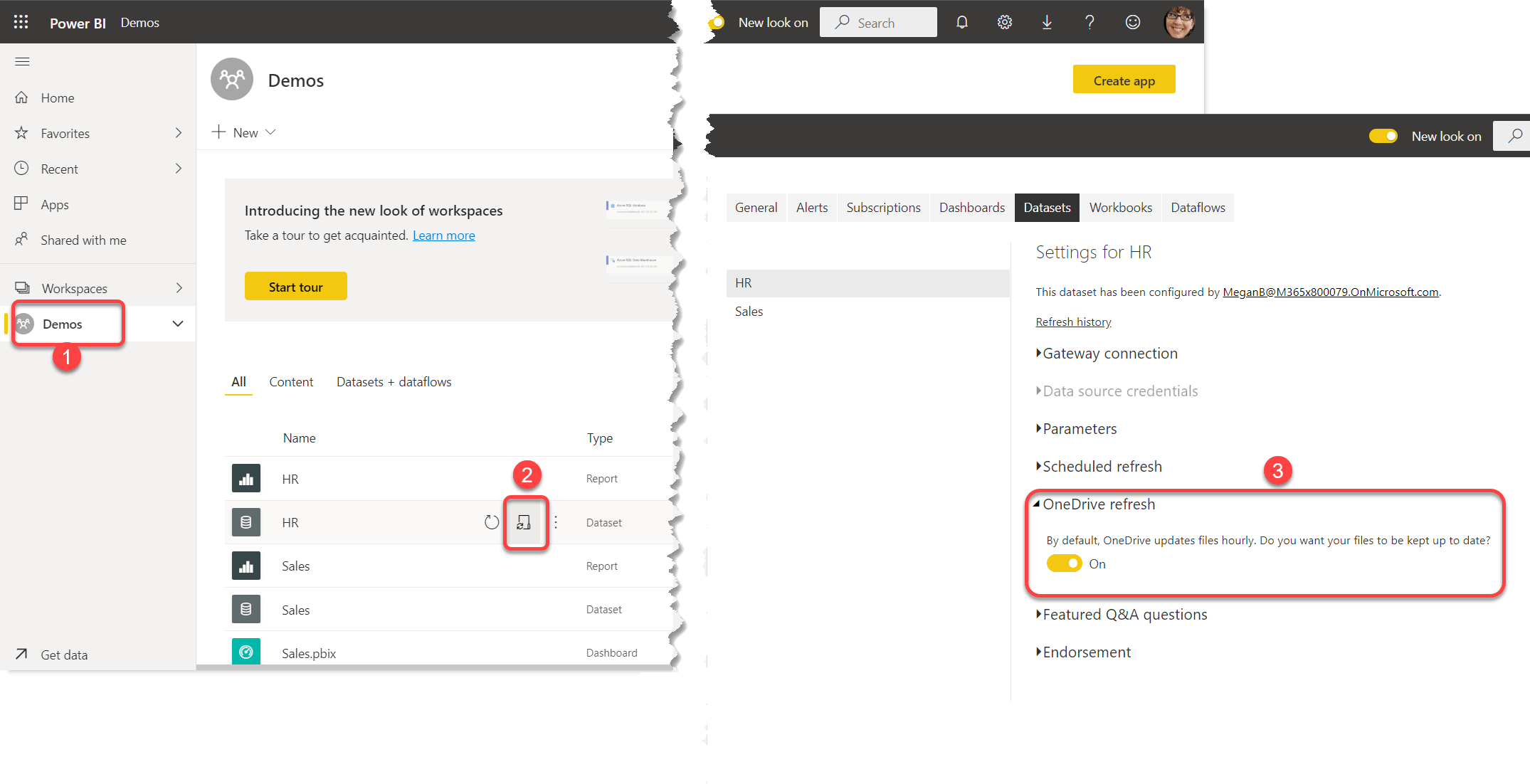Screen dimensions: 1530x784
Task: Click the Search input field in top bar
Action: [x=878, y=22]
